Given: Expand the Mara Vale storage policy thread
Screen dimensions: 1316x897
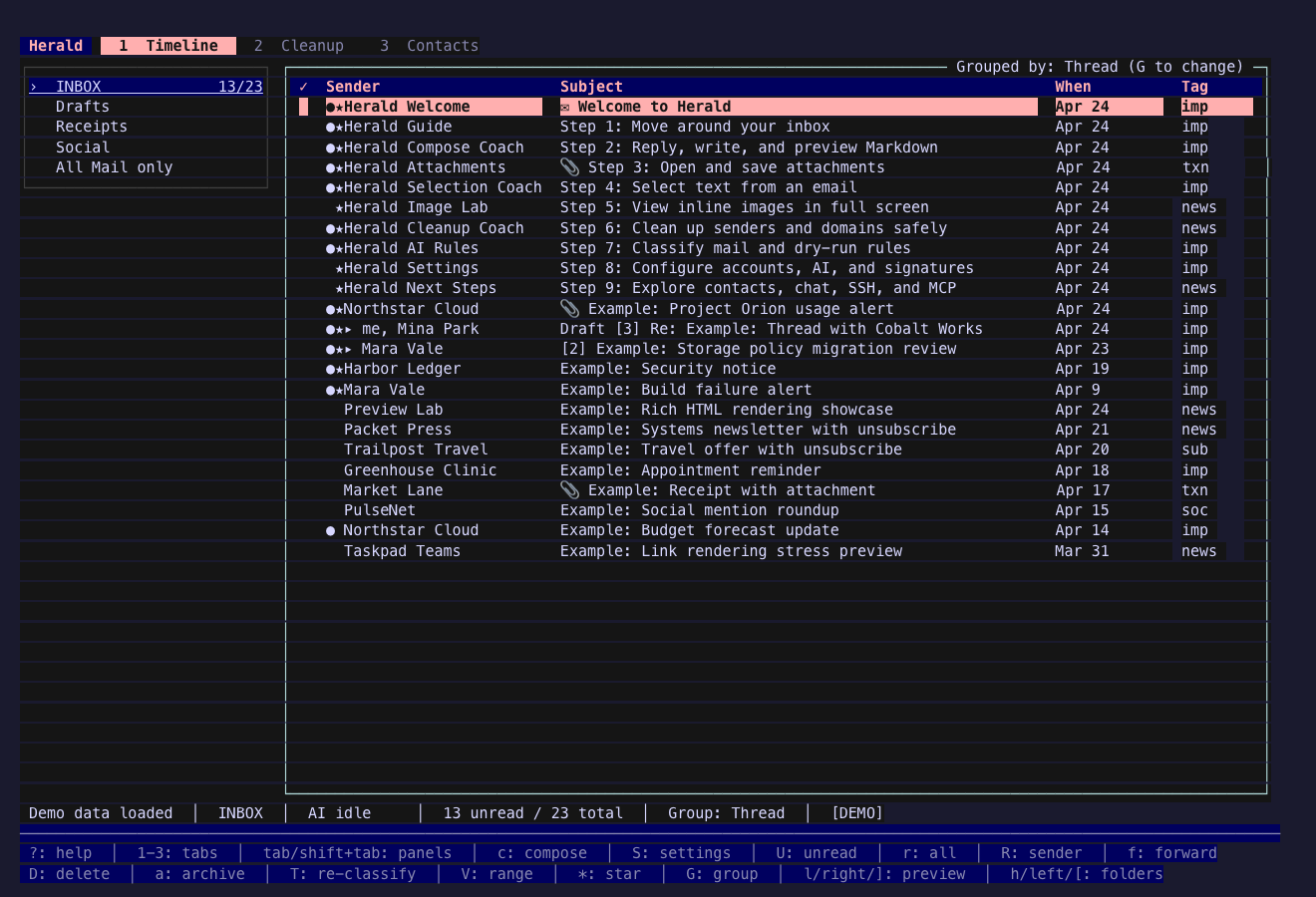Looking at the screenshot, I should [x=348, y=349].
